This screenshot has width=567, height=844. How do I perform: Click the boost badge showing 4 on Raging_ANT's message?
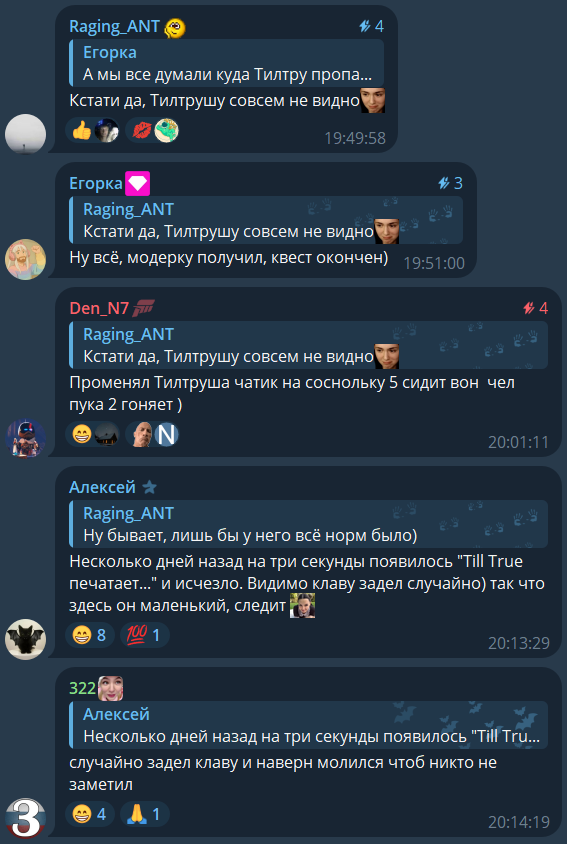click(372, 26)
